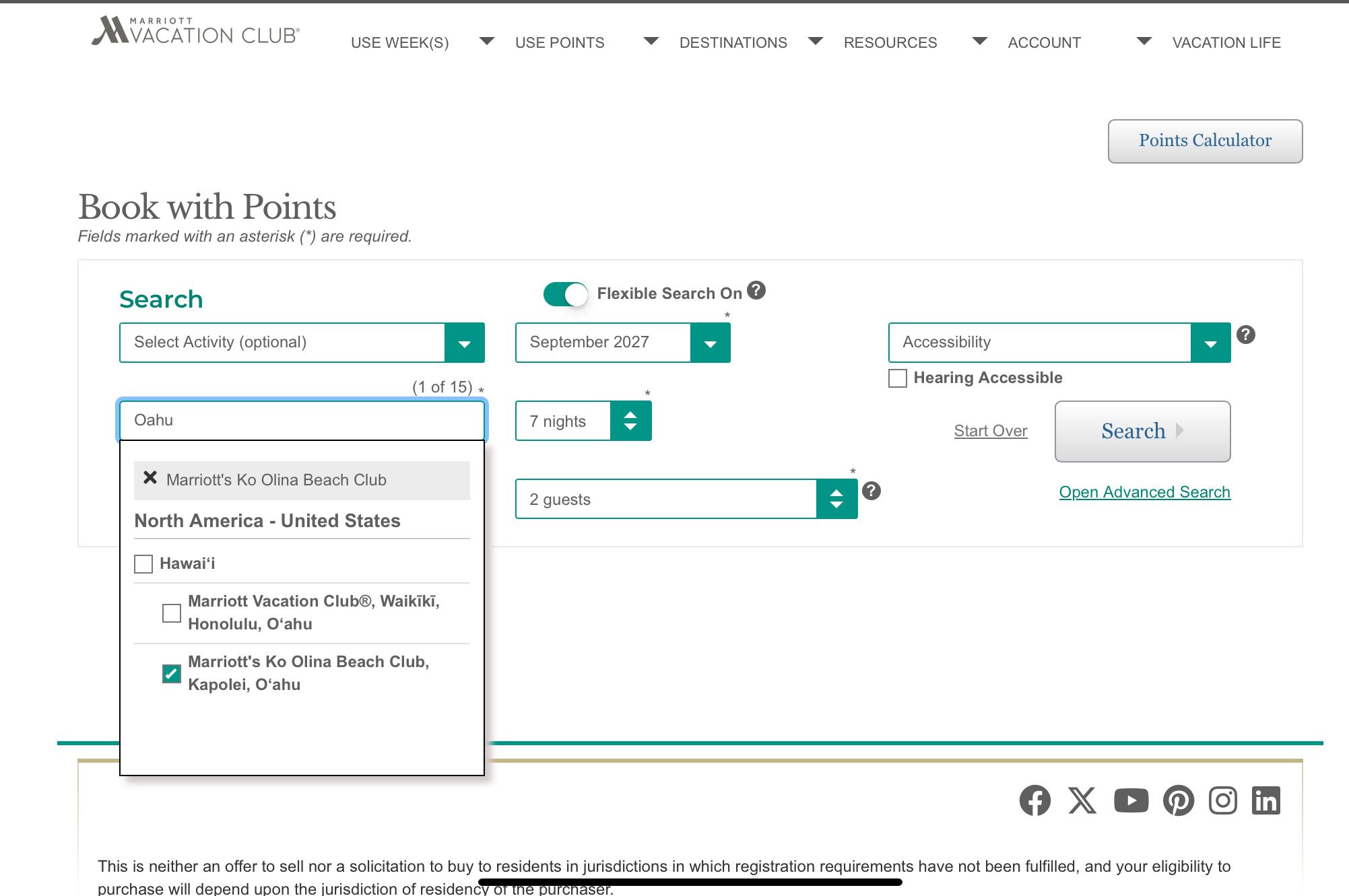1349x896 pixels.
Task: Expand the arrow next to DESTINATIONS
Action: [x=816, y=42]
